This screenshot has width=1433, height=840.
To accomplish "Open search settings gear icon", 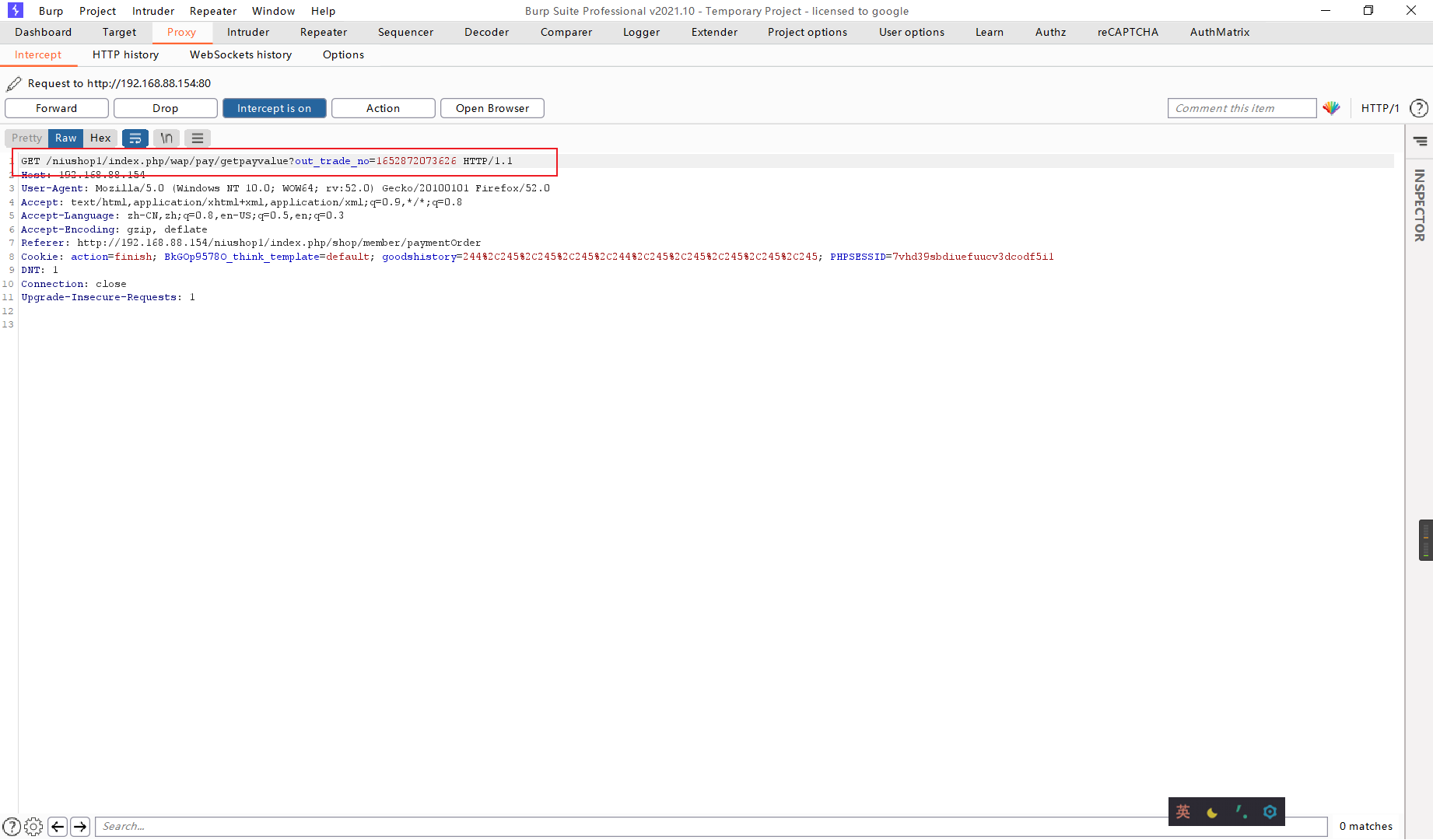I will [x=33, y=826].
